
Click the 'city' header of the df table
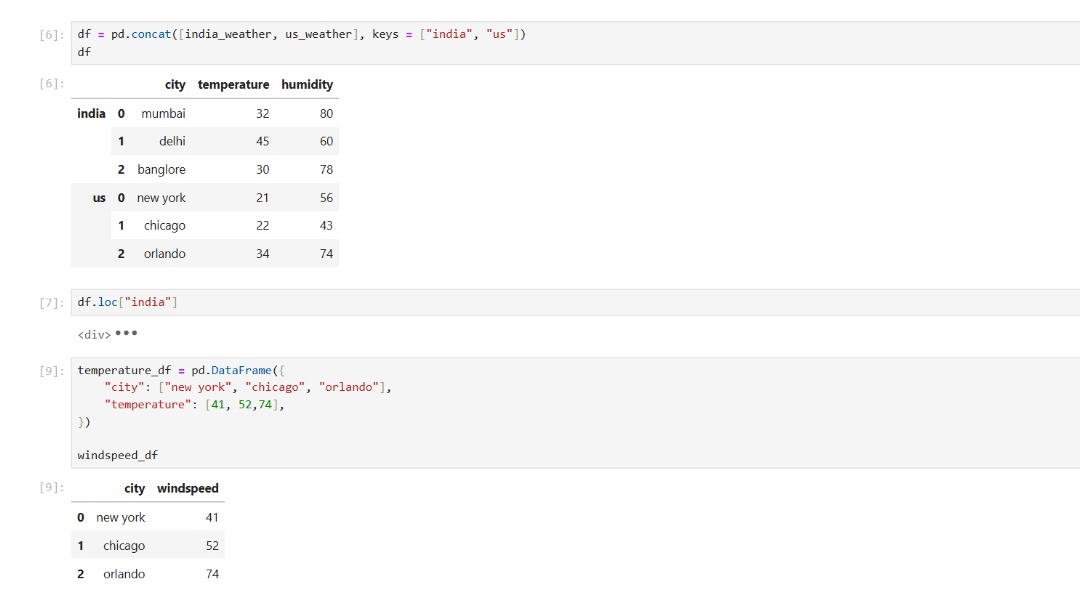(x=175, y=85)
